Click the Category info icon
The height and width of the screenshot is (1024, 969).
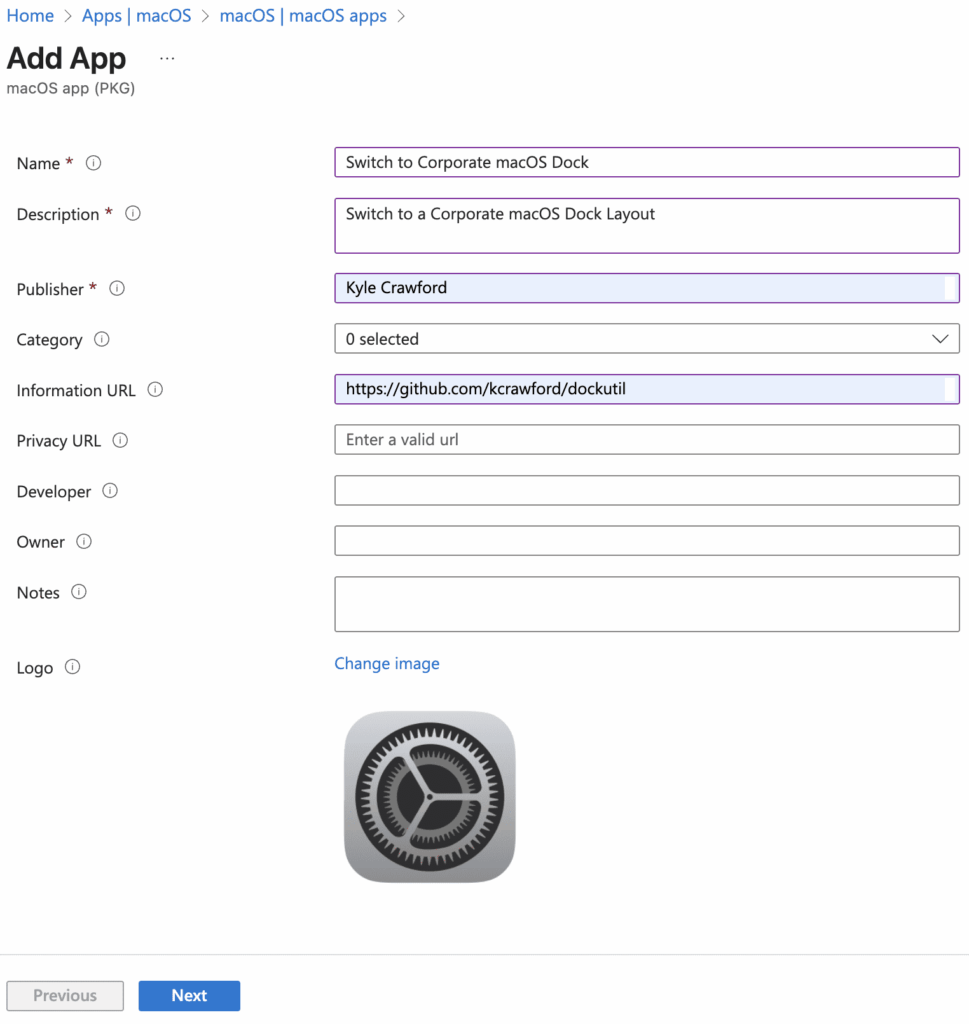pos(101,339)
